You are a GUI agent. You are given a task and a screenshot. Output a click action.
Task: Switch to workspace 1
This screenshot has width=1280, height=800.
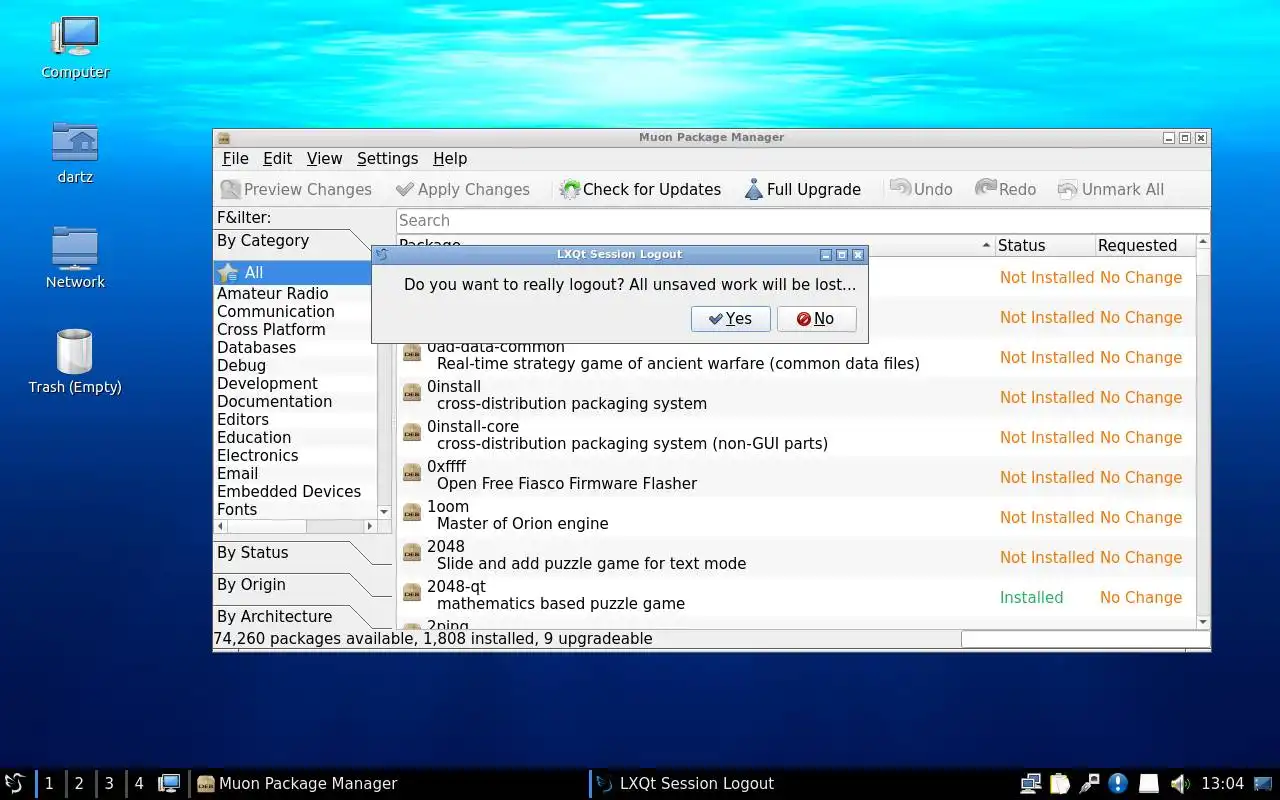click(x=49, y=783)
